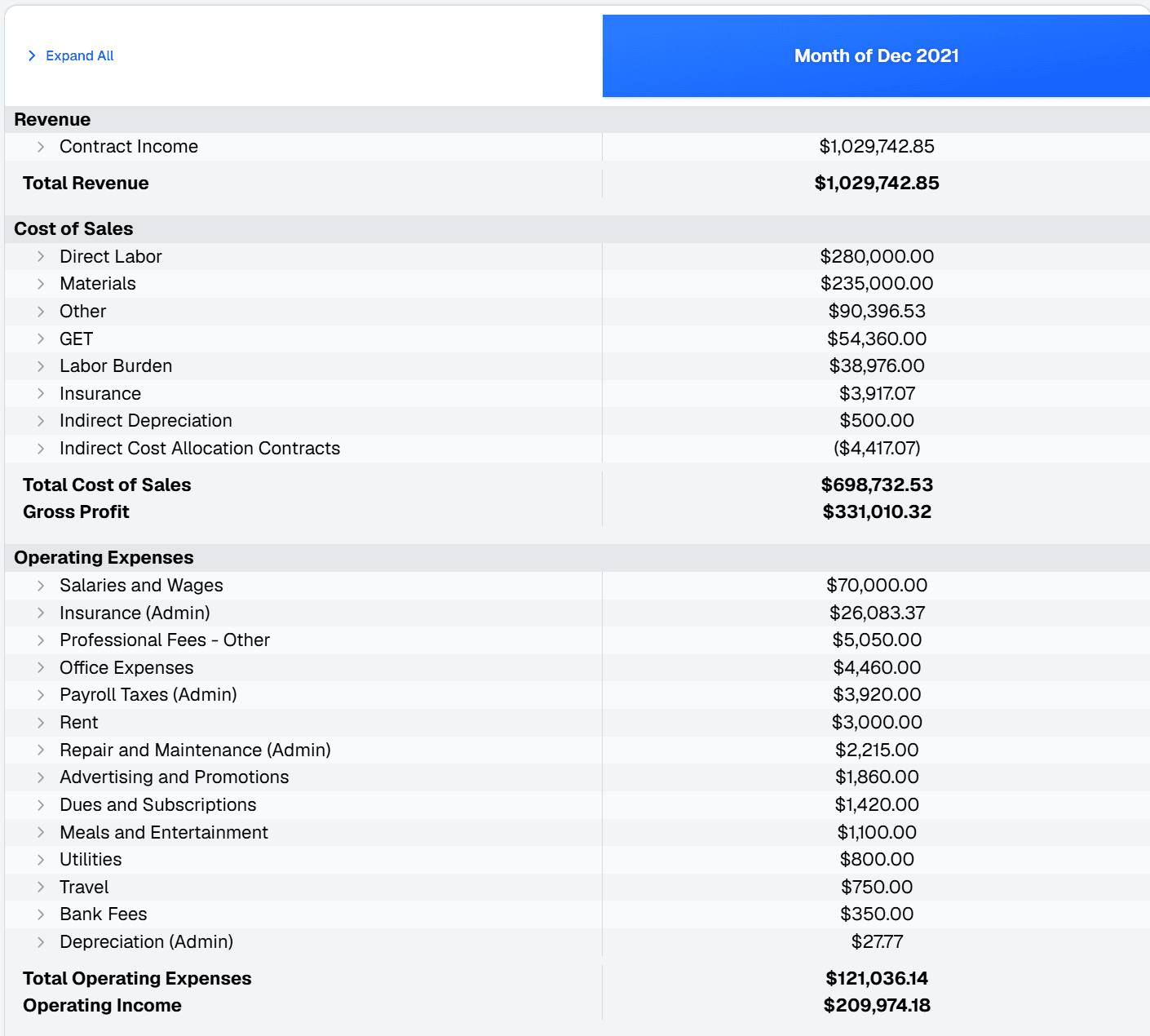Click the Labor Burden amount $38,976.00
Image resolution: width=1150 pixels, height=1036 pixels.
pos(877,366)
